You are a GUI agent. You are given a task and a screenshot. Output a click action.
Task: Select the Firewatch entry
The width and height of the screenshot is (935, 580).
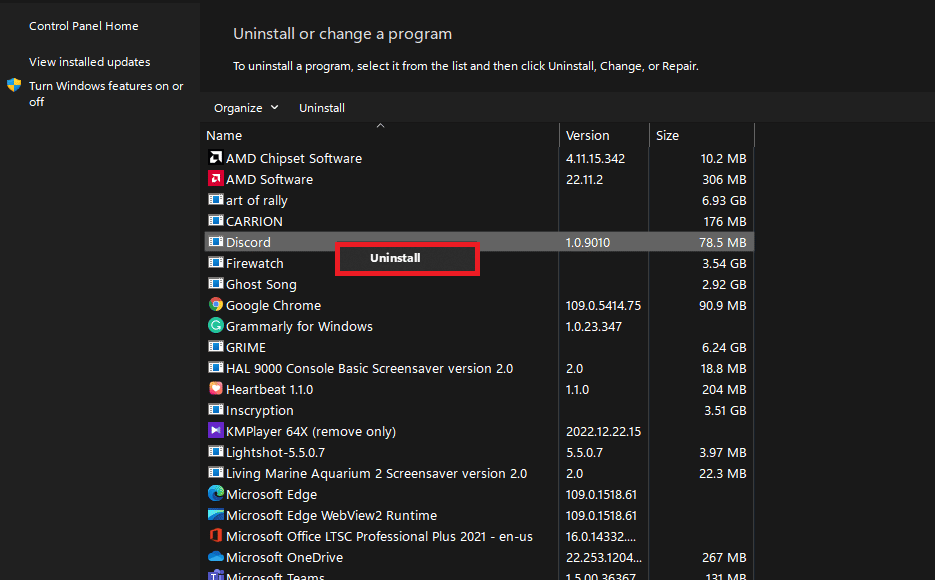tap(255, 263)
